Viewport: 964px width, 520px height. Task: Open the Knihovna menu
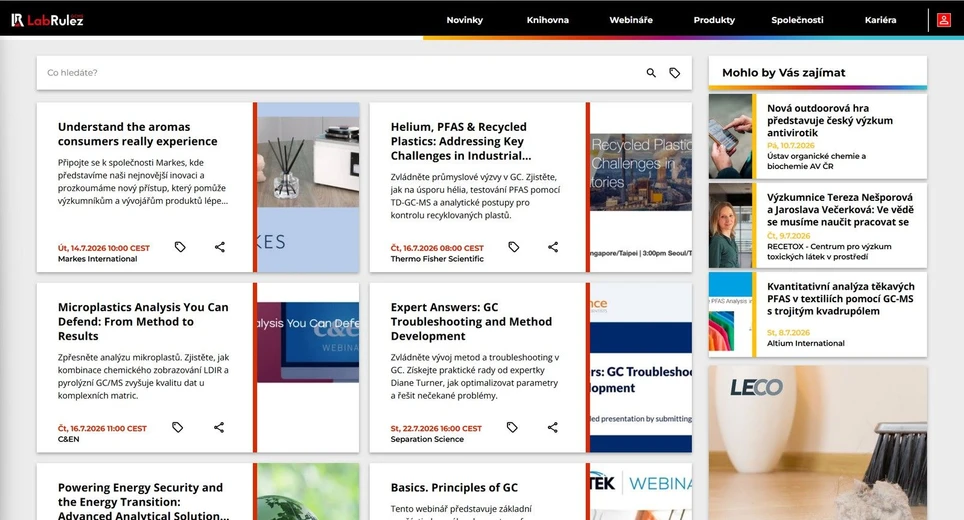click(547, 20)
